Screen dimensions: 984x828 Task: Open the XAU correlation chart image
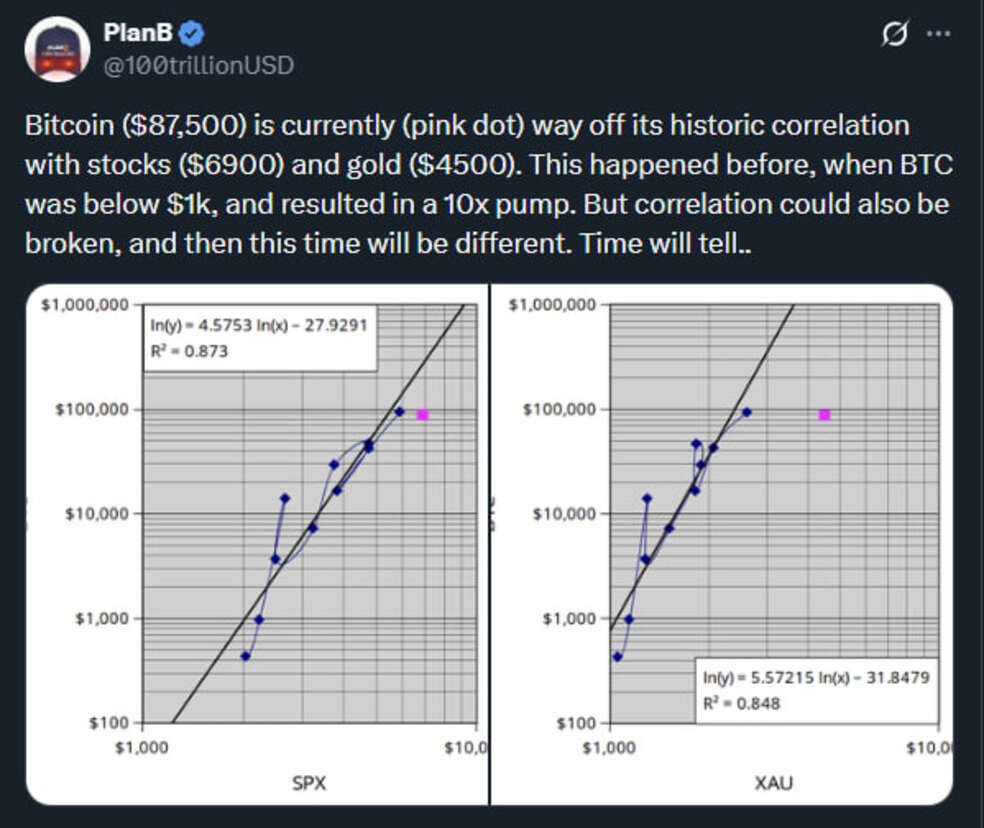(x=722, y=544)
